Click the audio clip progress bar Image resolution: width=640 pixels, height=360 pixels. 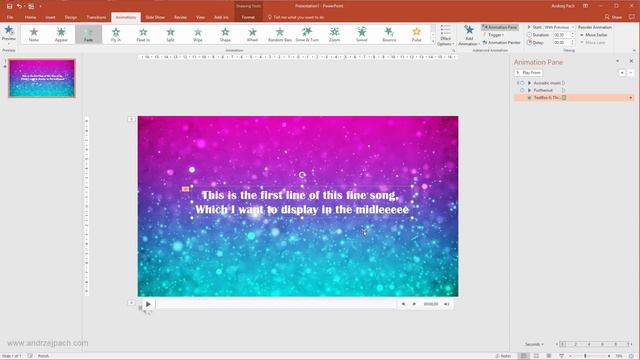pyautogui.click(x=276, y=304)
